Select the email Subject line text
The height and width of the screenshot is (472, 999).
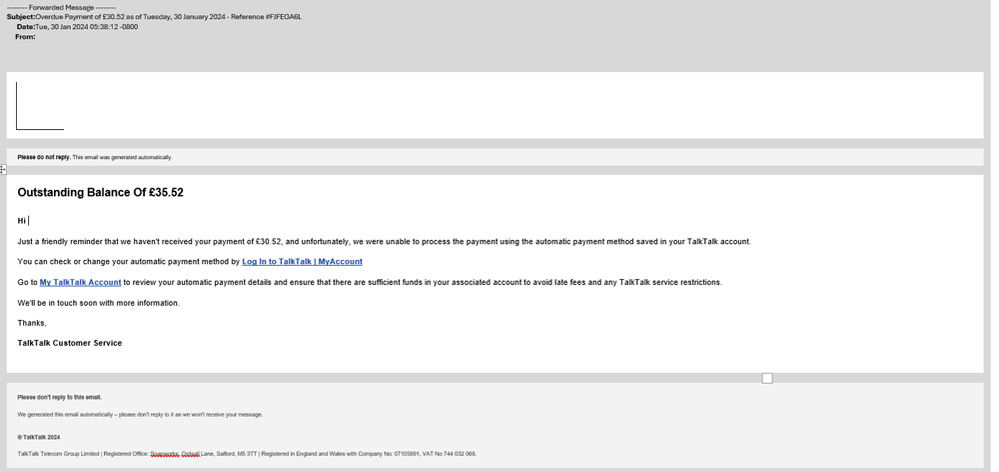tap(168, 17)
